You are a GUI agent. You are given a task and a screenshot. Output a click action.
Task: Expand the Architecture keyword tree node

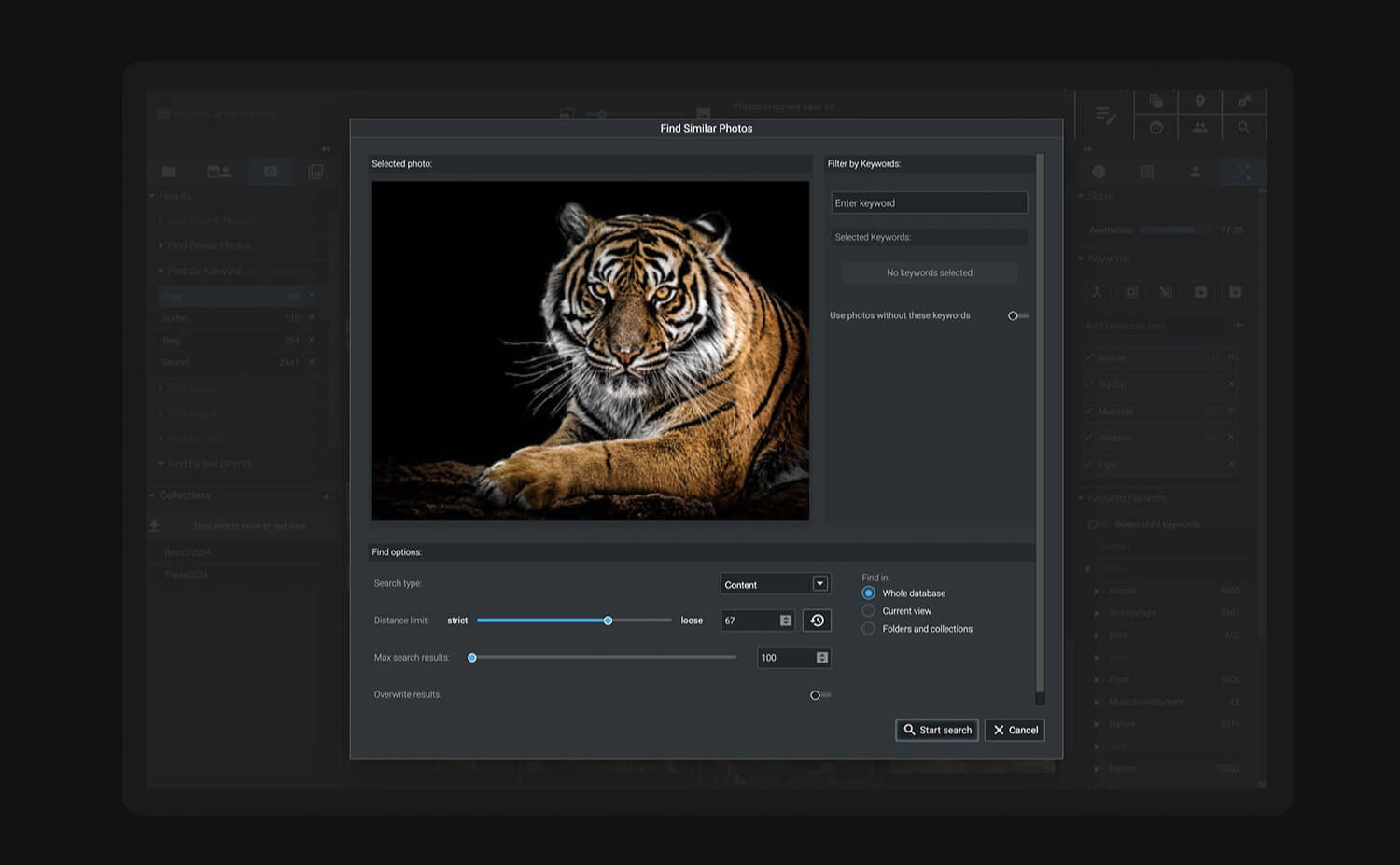coord(1097,613)
